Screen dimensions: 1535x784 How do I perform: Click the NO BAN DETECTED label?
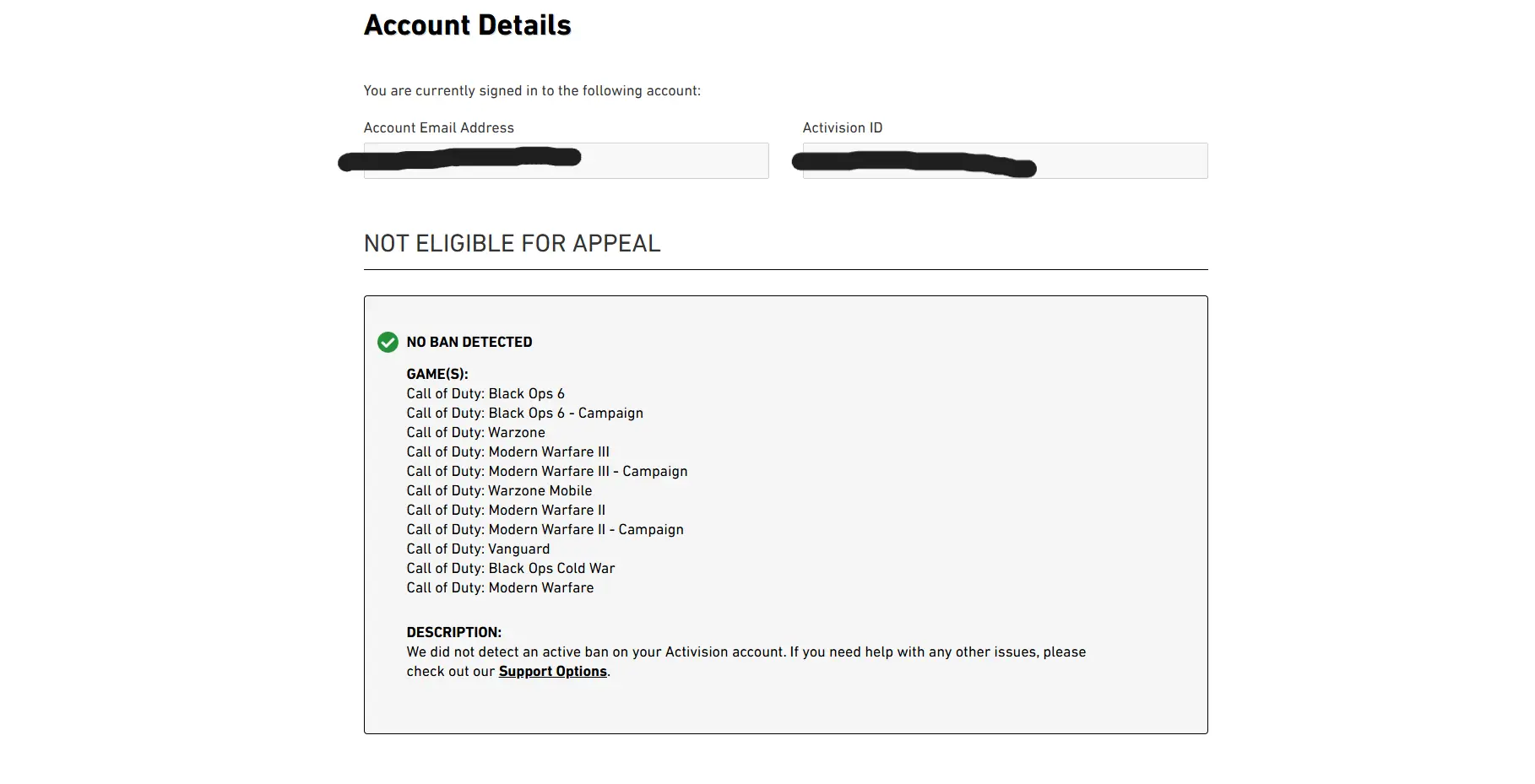click(x=469, y=342)
